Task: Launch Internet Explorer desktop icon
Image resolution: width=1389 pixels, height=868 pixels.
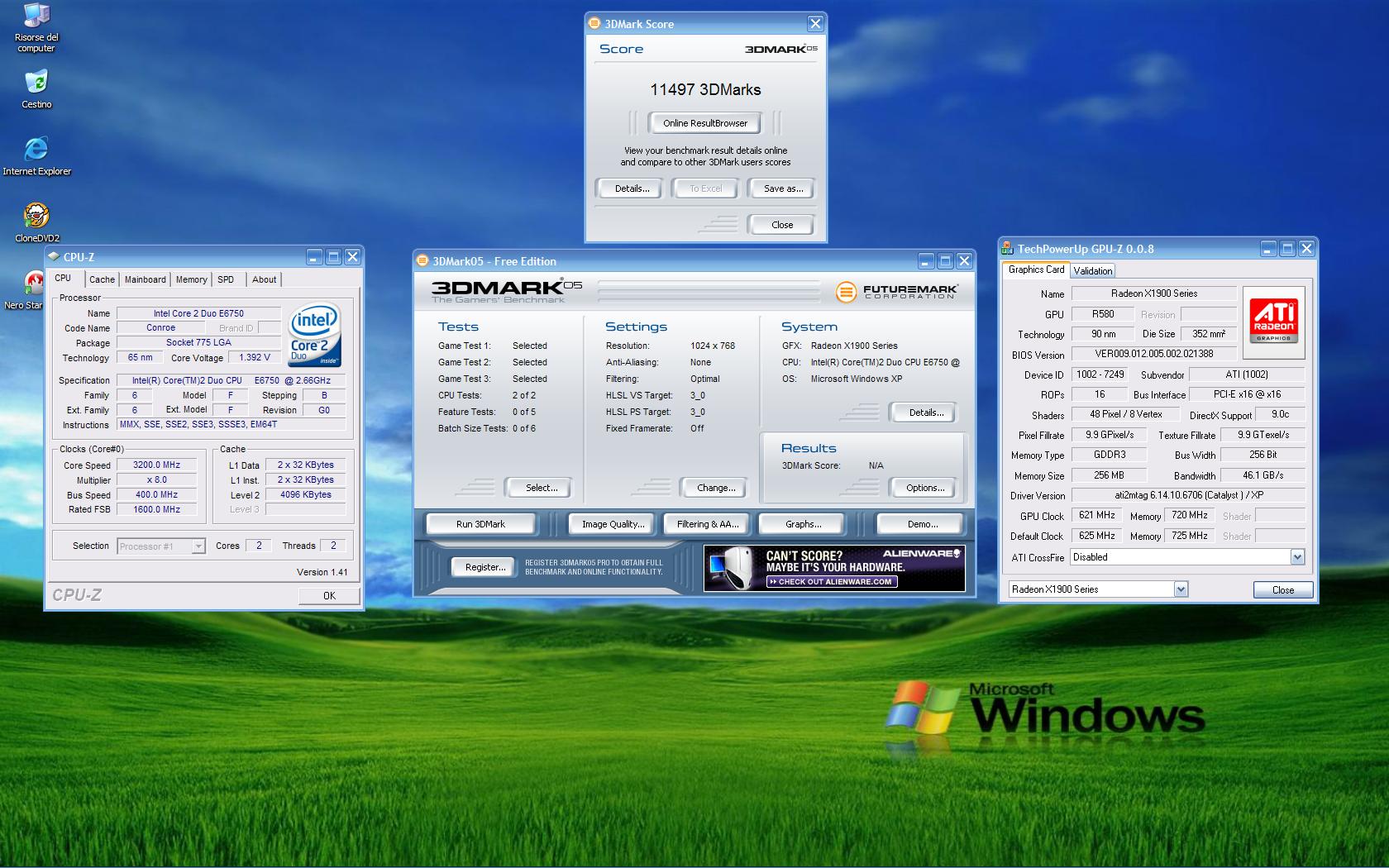Action: tap(36, 156)
